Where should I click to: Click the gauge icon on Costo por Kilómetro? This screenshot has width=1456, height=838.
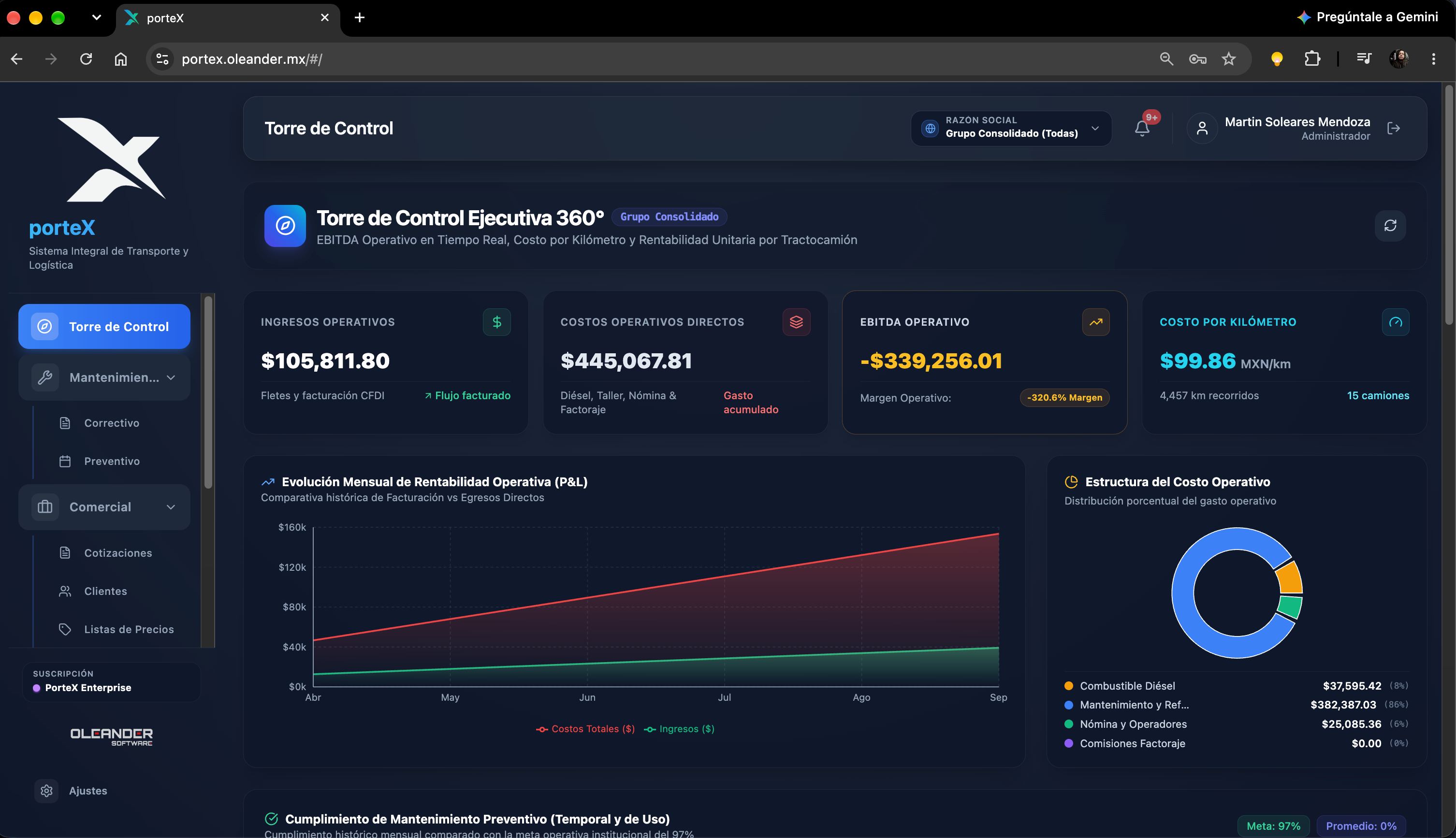1396,322
